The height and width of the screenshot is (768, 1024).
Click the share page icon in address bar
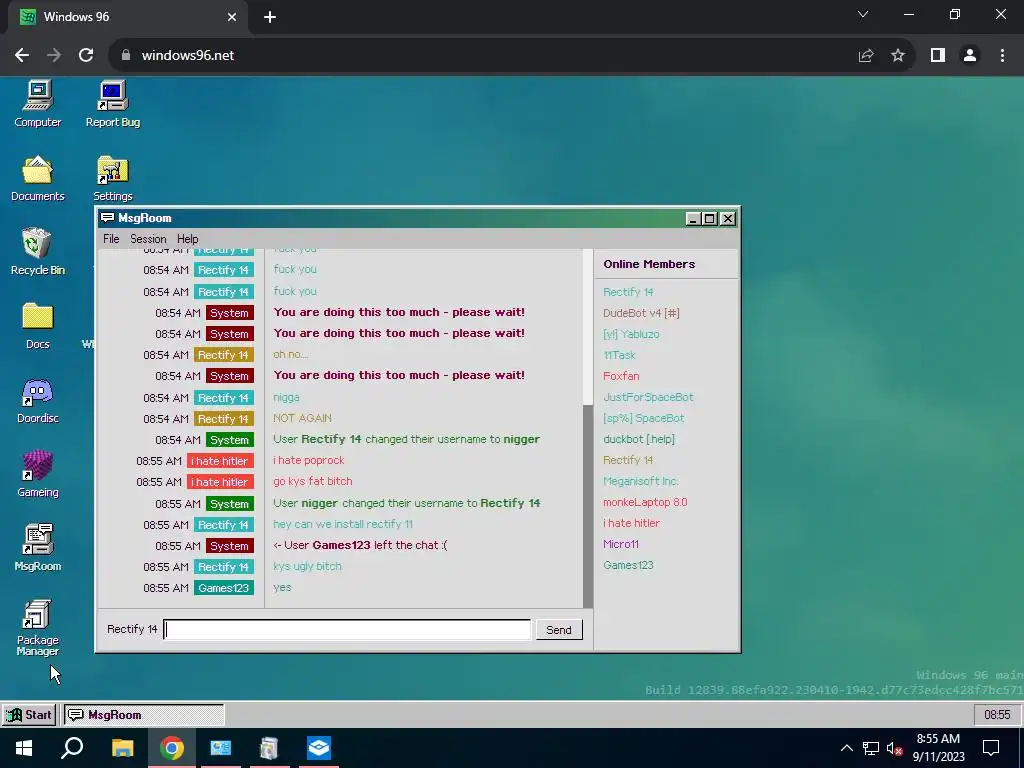click(866, 56)
